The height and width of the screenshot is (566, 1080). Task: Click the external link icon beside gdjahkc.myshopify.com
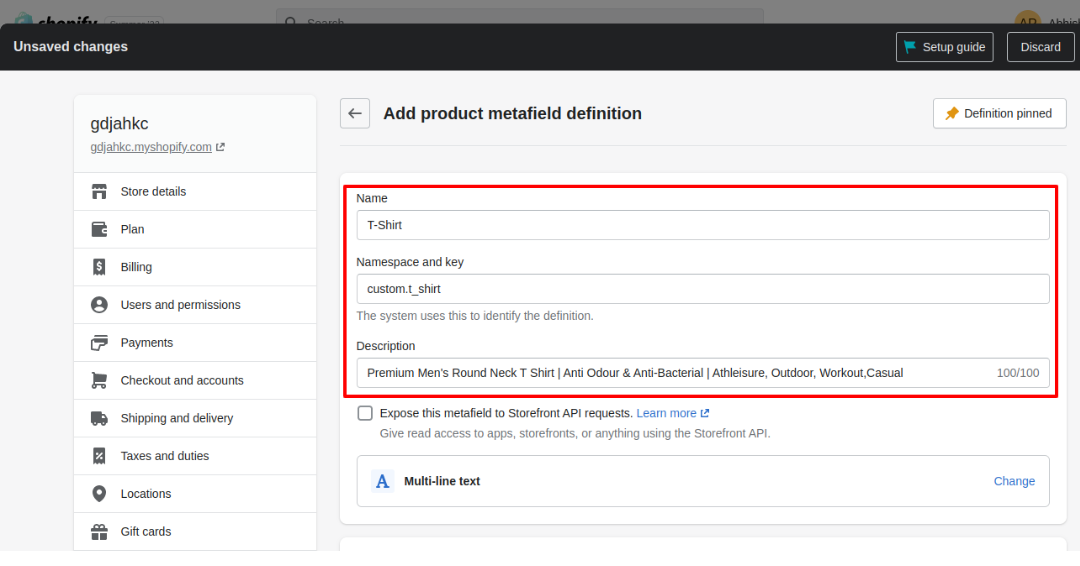tap(220, 147)
